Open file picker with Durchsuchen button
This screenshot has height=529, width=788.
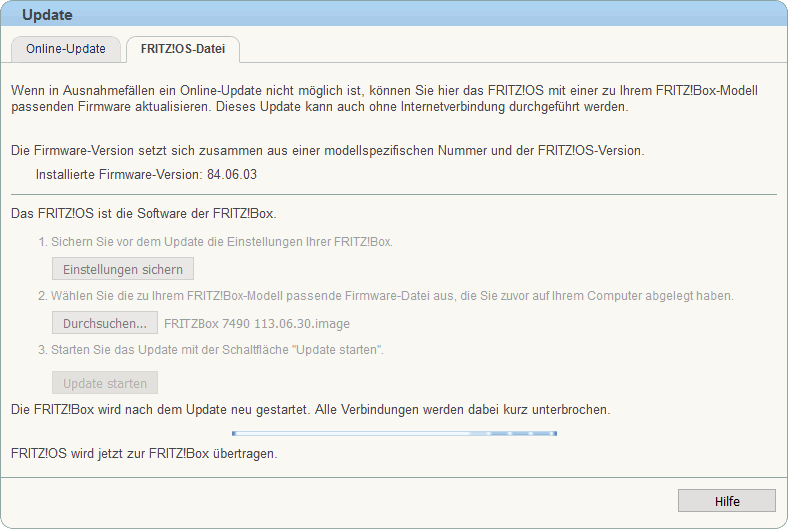coord(105,323)
